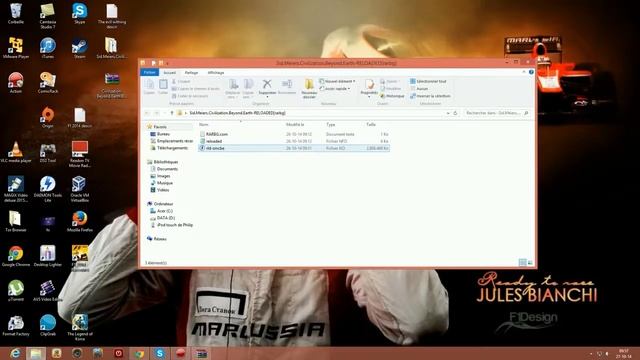Click the Chrome icon on the taskbar
Image resolution: width=640 pixels, height=360 pixels.
[x=139, y=353]
